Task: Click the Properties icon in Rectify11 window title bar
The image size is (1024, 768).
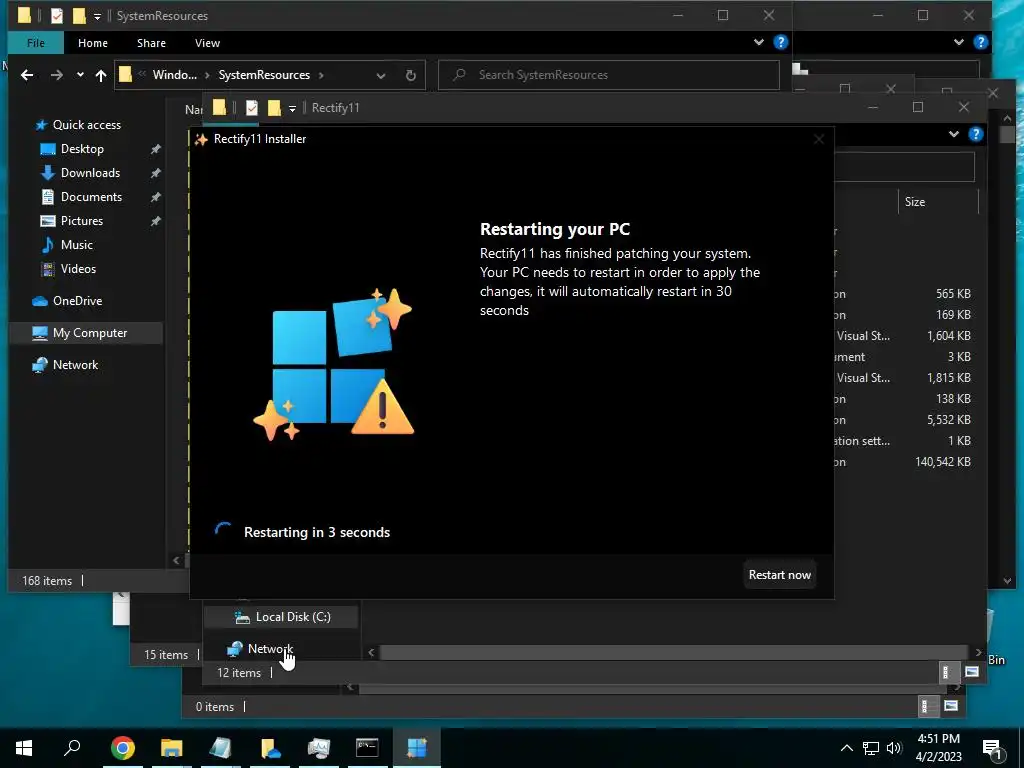Action: click(x=251, y=108)
